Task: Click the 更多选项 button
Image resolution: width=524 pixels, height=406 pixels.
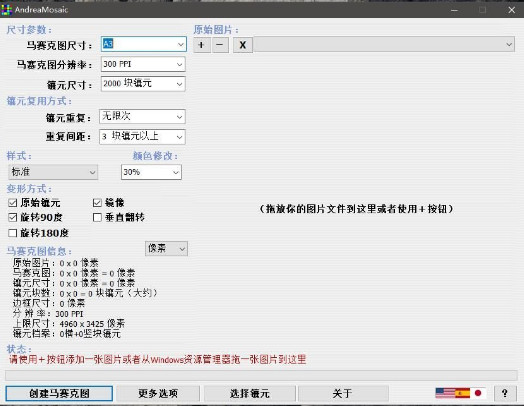Action: pyautogui.click(x=158, y=393)
